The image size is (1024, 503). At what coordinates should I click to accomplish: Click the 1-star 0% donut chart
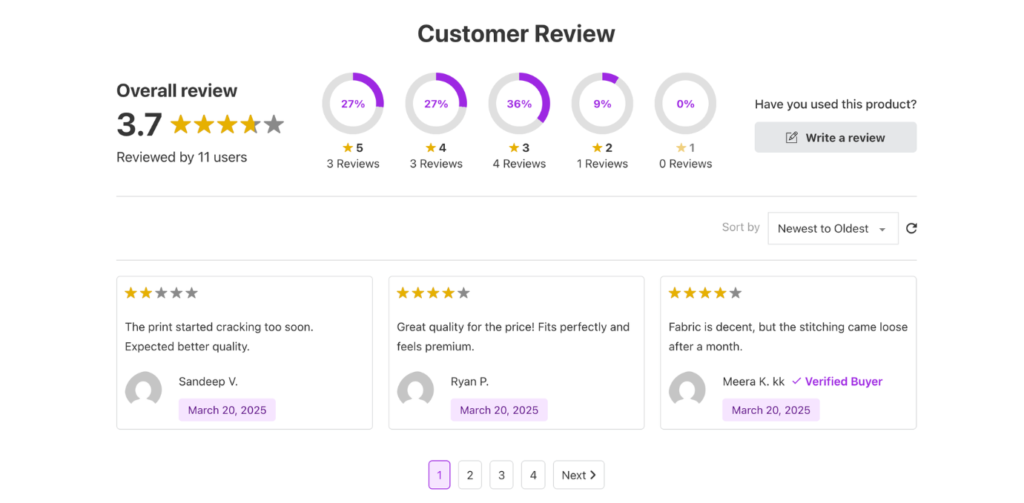(x=685, y=103)
